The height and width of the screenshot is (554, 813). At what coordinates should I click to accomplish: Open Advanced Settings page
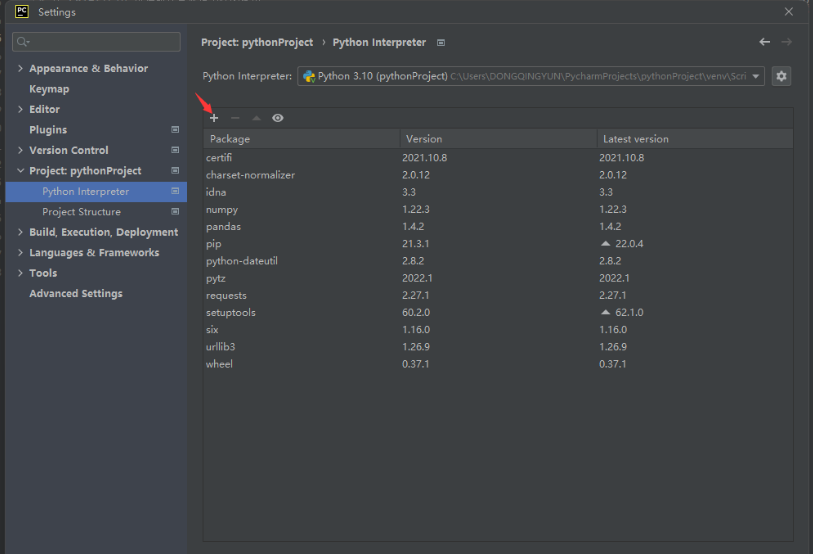pyautogui.click(x=76, y=294)
